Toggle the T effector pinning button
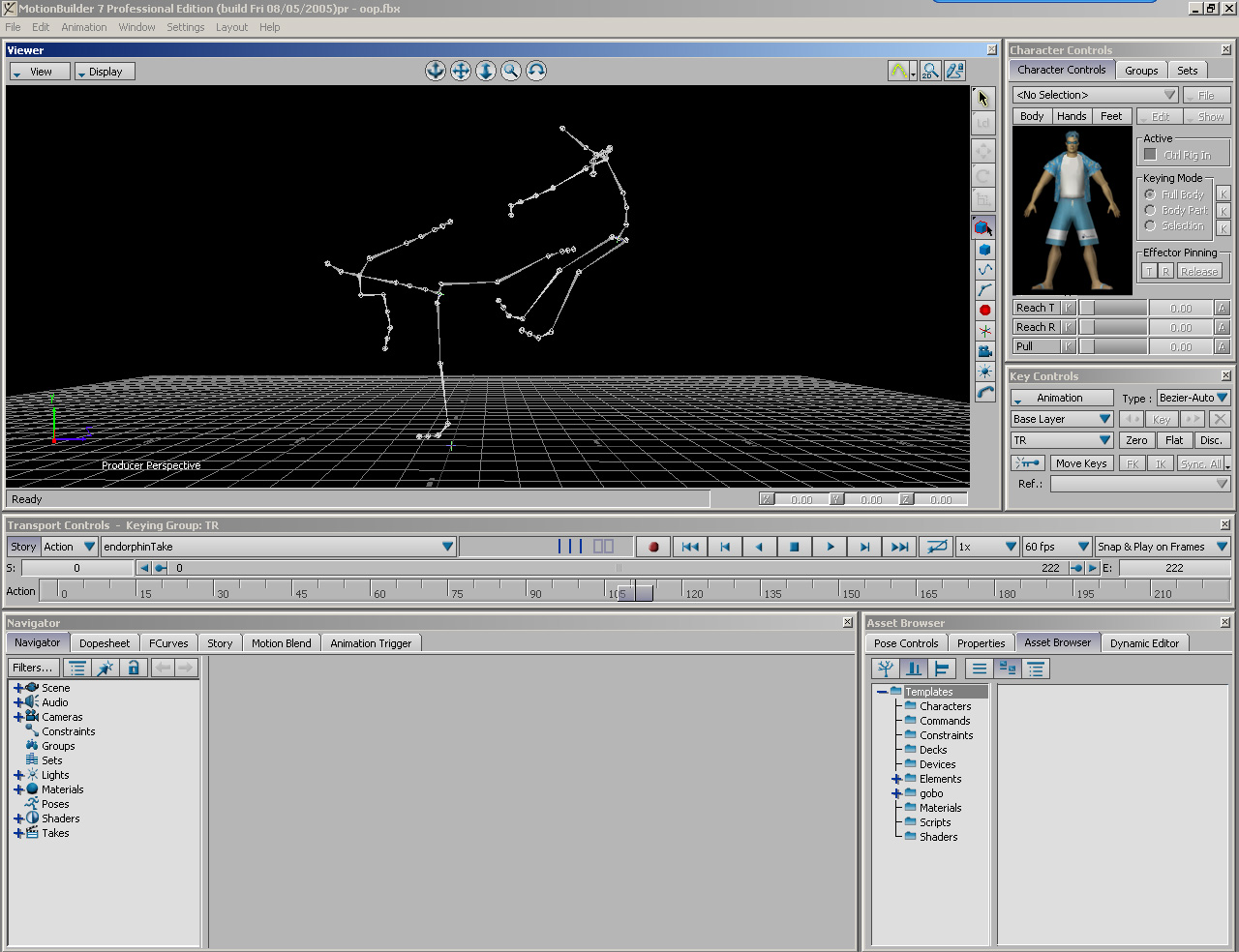 pyautogui.click(x=1149, y=272)
